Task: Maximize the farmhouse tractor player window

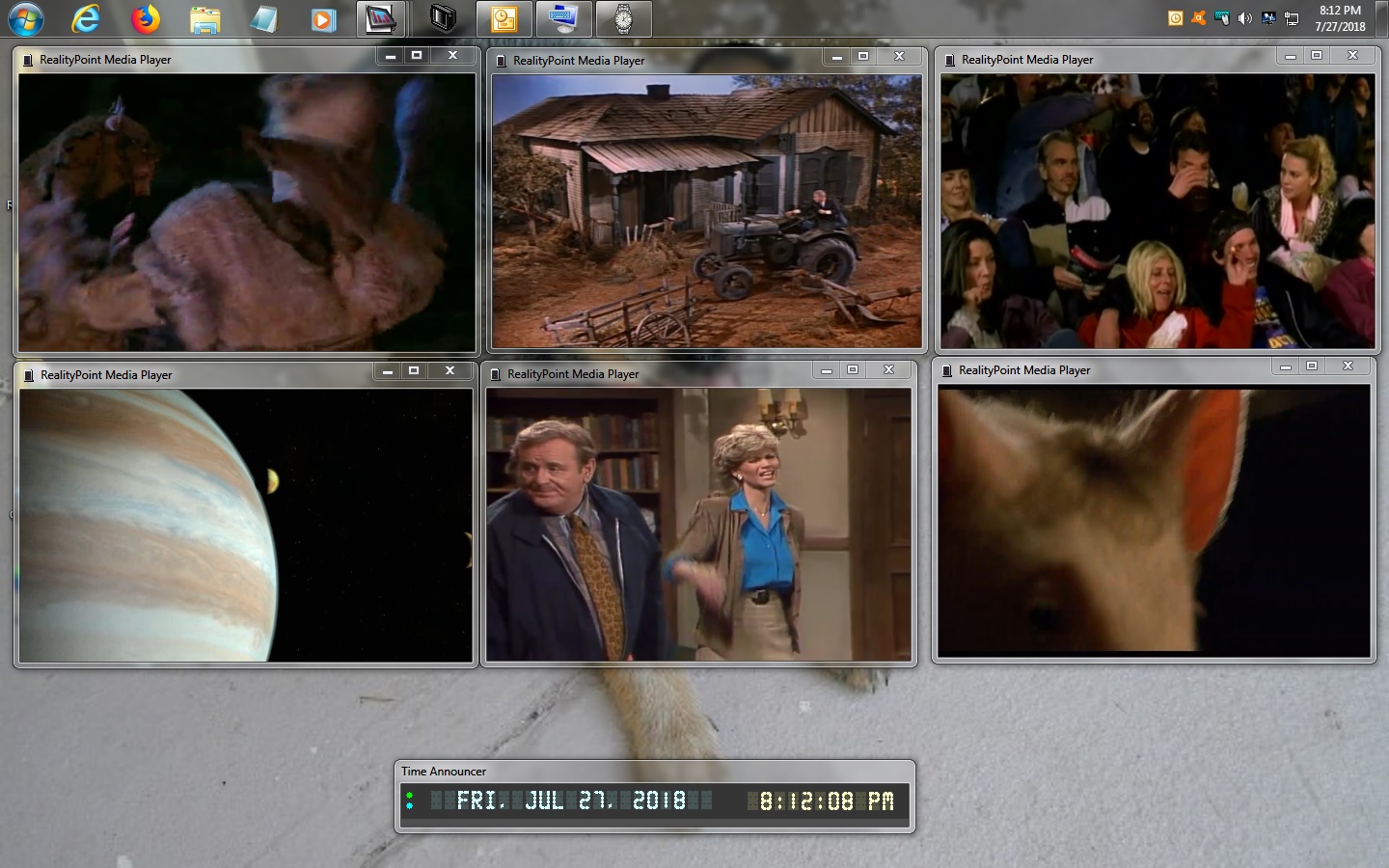Action: pyautogui.click(x=863, y=57)
